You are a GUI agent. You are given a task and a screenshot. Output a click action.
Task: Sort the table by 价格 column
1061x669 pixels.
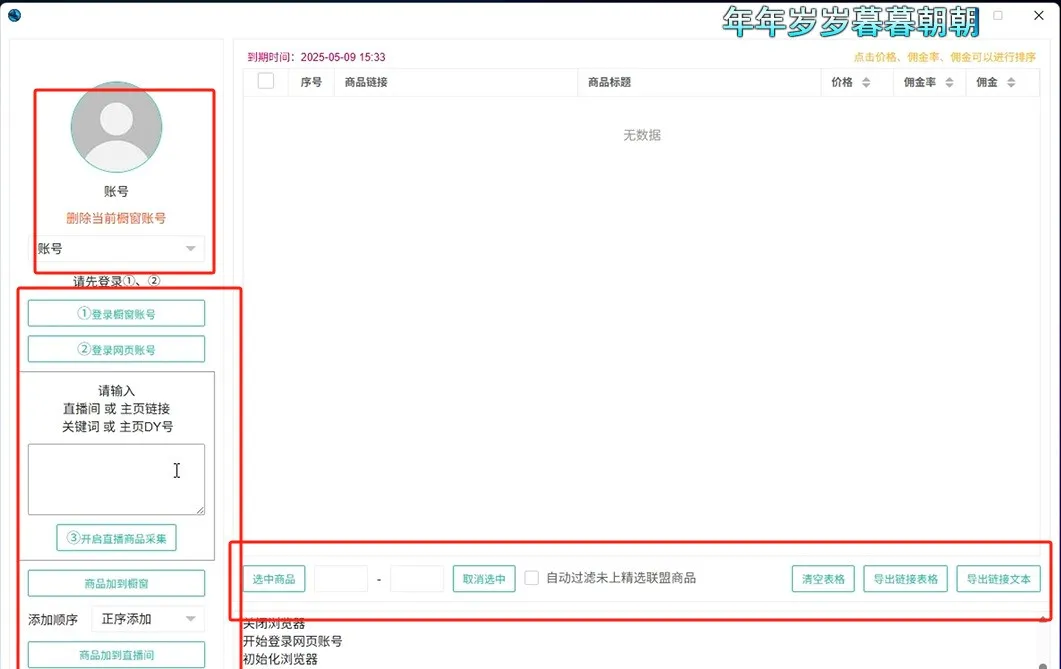point(850,83)
